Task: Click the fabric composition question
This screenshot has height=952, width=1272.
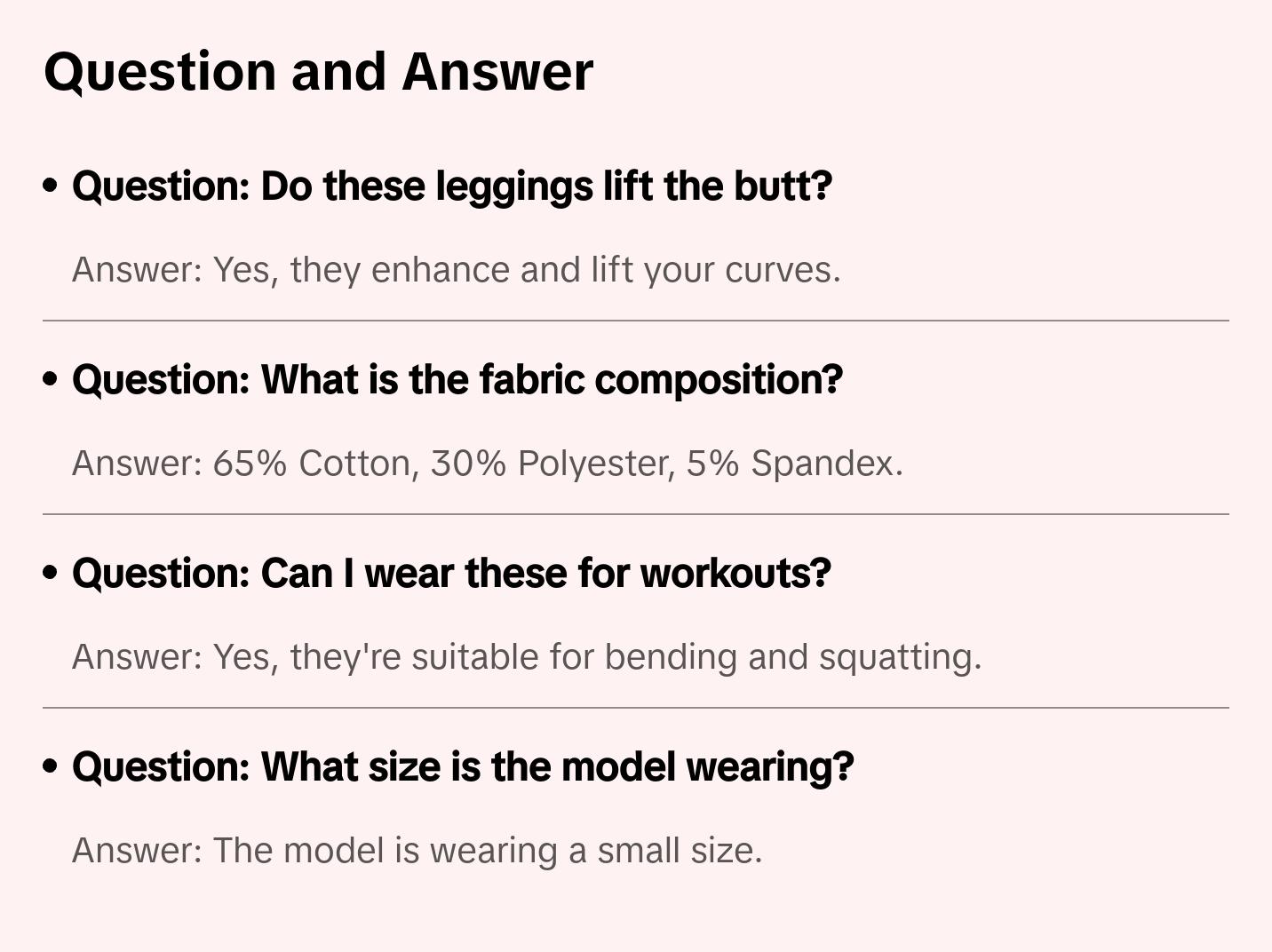Action: [x=457, y=379]
